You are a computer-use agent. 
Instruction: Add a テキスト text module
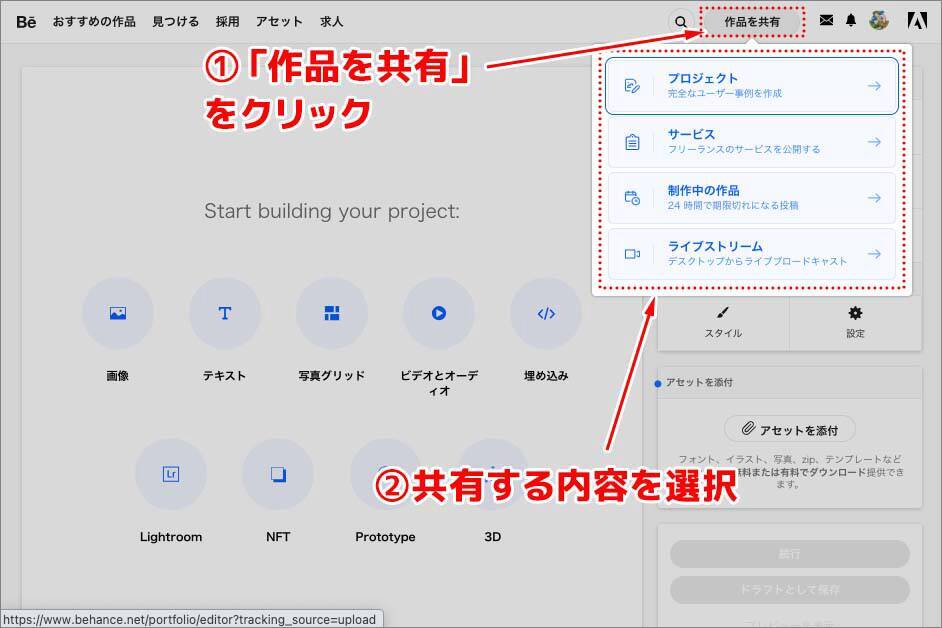(225, 313)
